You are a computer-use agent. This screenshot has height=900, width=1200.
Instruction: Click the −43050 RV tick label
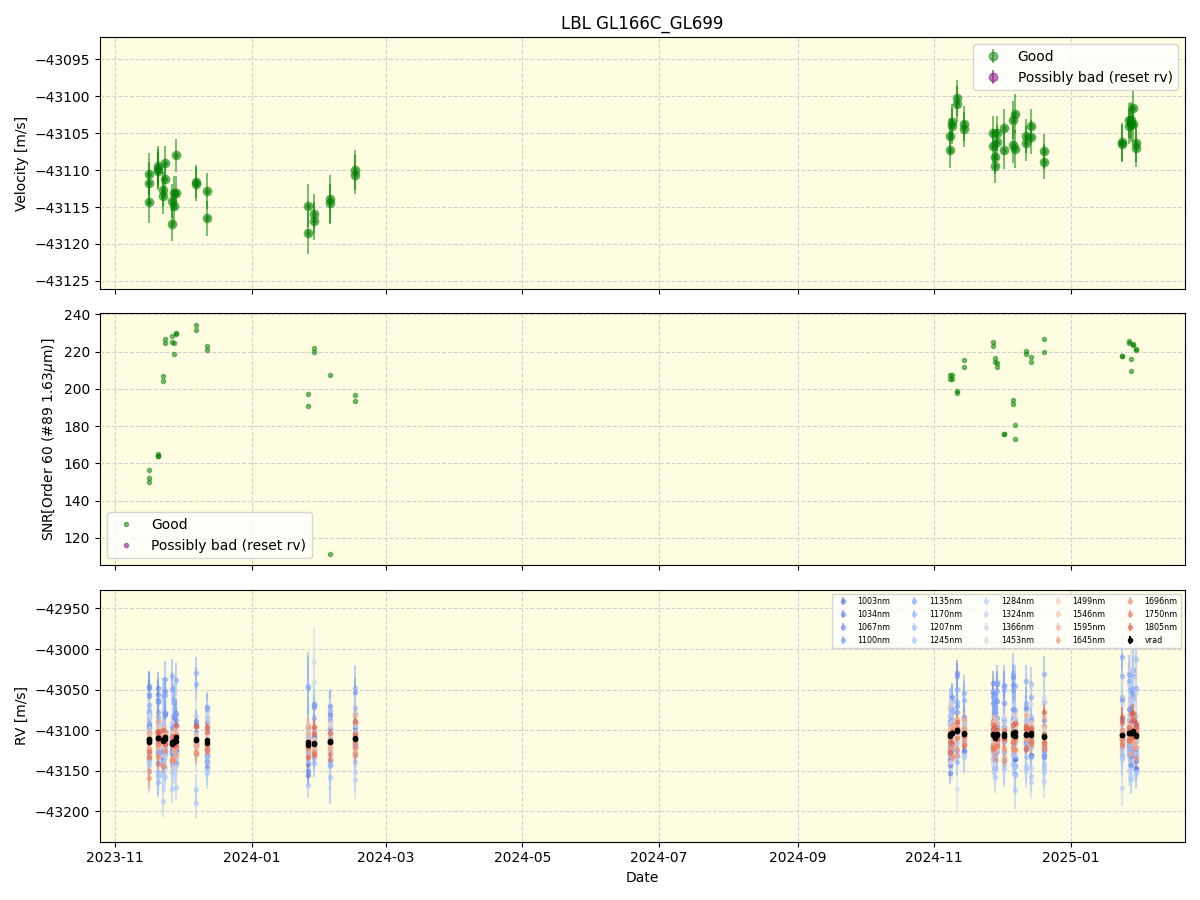coord(64,690)
